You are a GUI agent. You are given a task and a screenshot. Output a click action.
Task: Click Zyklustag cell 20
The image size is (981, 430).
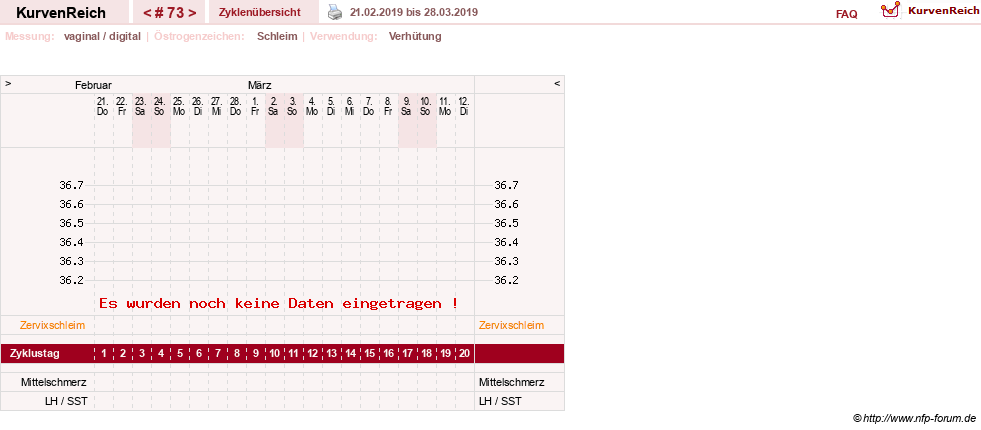click(x=464, y=354)
